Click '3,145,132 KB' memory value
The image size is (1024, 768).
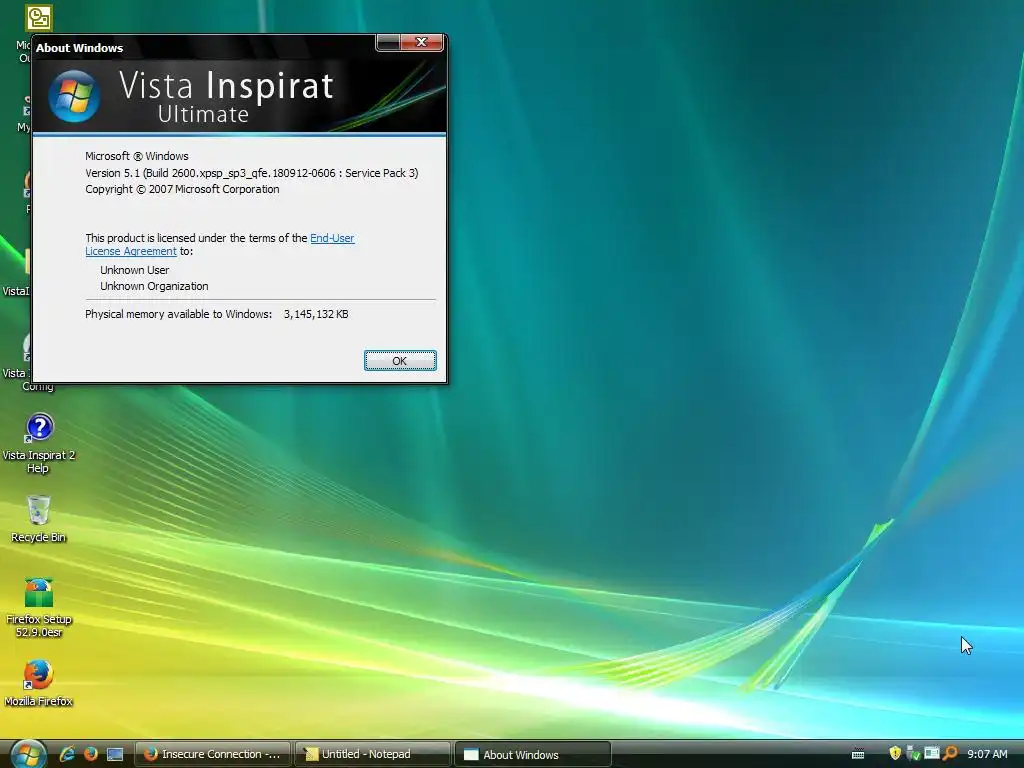316,314
